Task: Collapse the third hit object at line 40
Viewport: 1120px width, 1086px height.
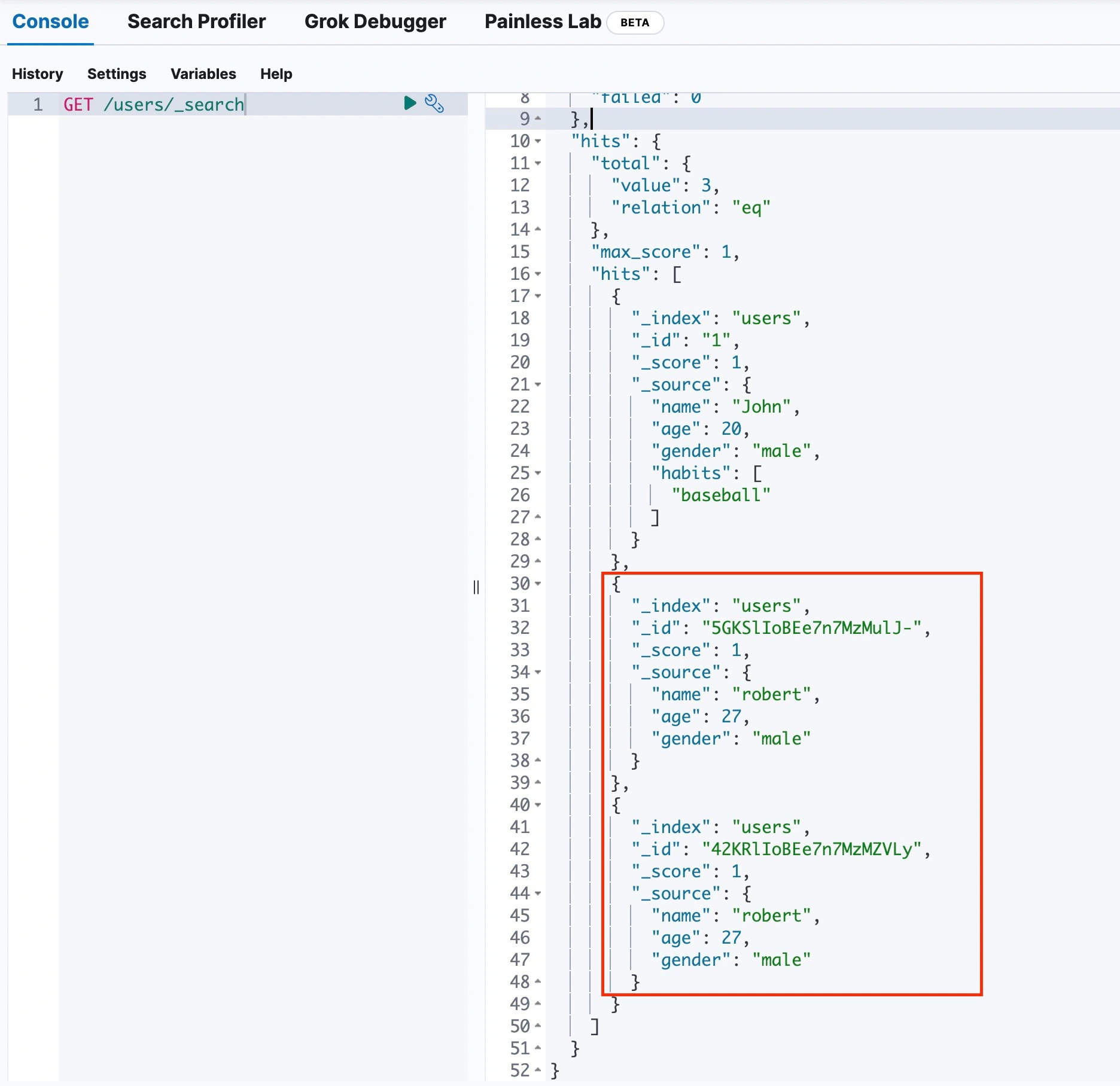Action: point(538,806)
